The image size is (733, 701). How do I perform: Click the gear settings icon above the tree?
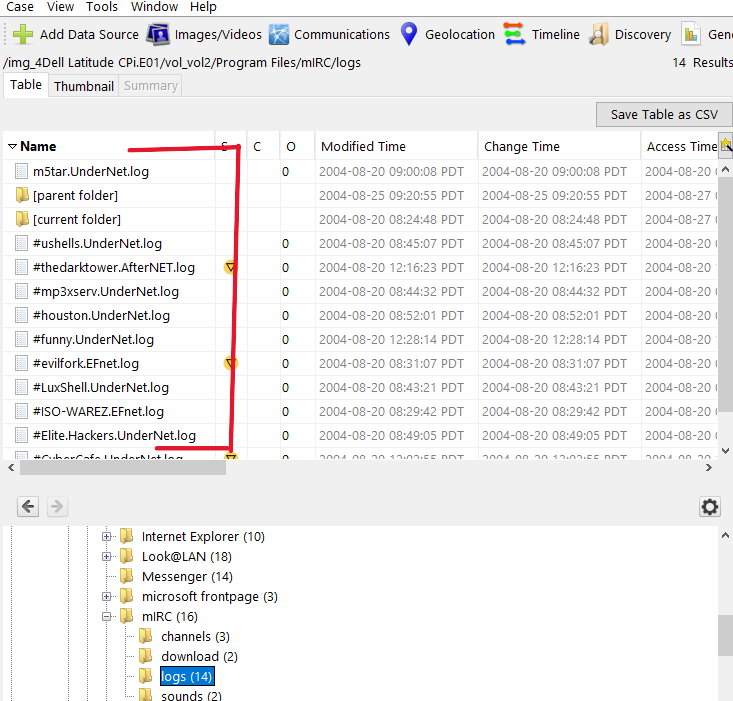point(710,507)
